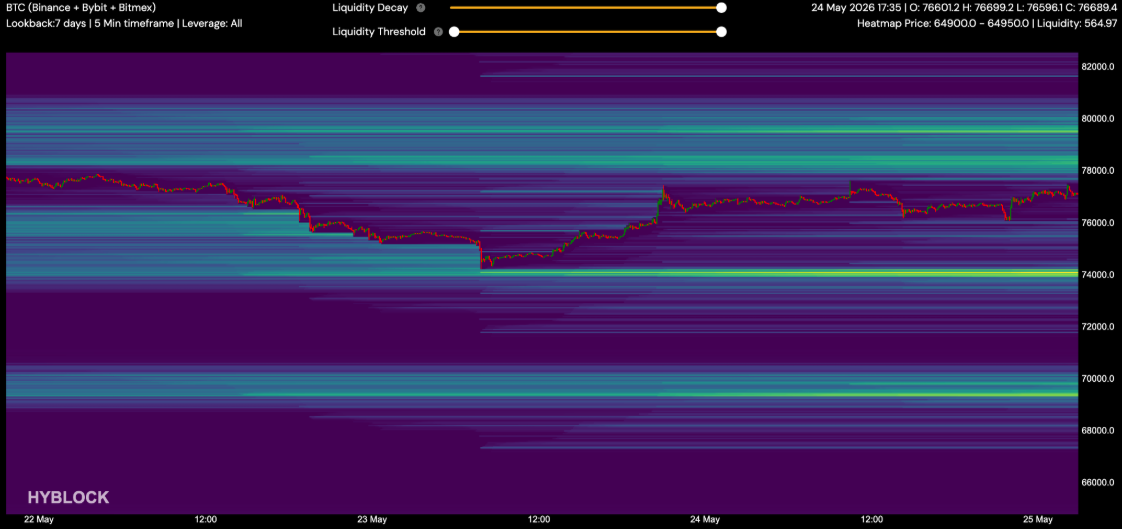Click the Liquidity Decay slider handle
Image resolution: width=1122 pixels, height=529 pixels.
click(721, 8)
